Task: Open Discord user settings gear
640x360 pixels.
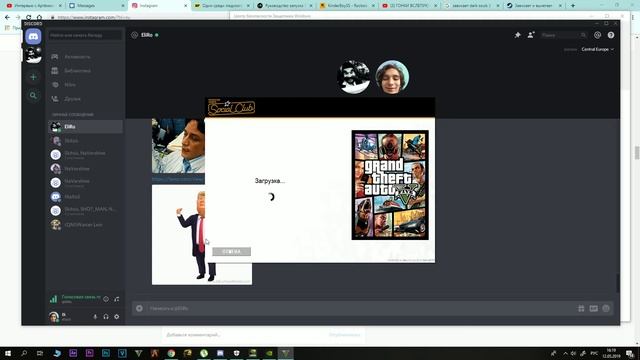Action: coord(117,317)
